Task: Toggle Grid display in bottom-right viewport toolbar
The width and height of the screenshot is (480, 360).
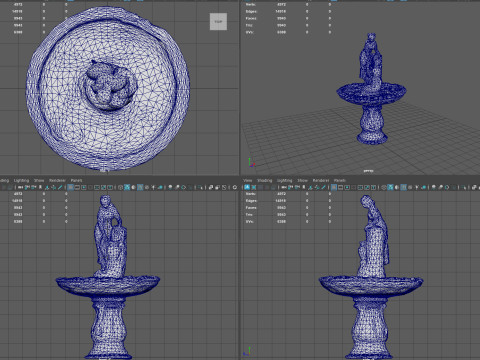Action: click(334, 187)
